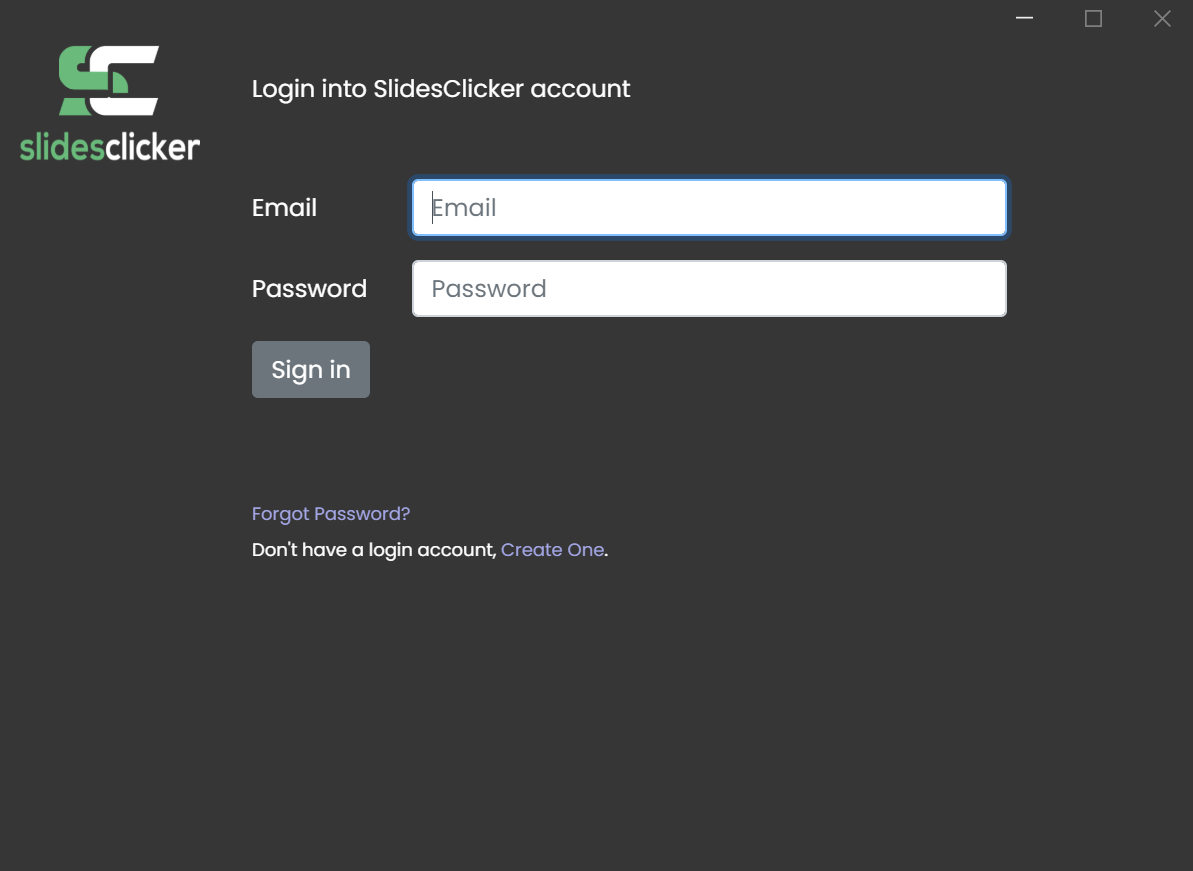
Task: Click the Email field label
Action: point(285,208)
